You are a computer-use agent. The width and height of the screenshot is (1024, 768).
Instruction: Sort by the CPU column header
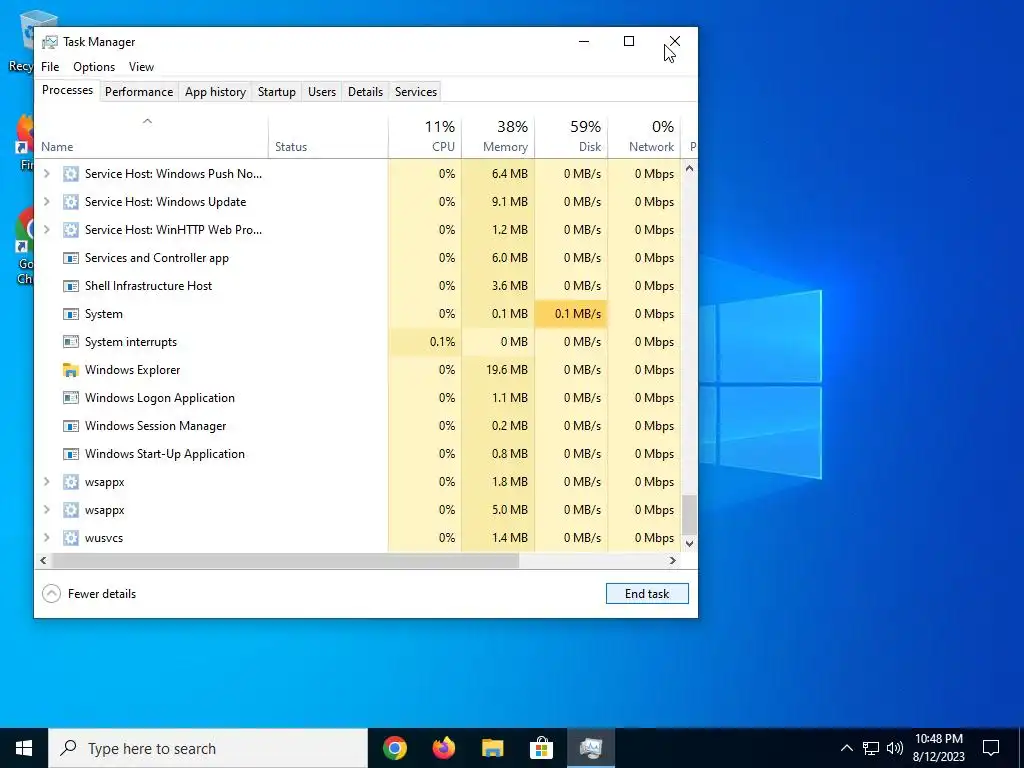point(425,137)
